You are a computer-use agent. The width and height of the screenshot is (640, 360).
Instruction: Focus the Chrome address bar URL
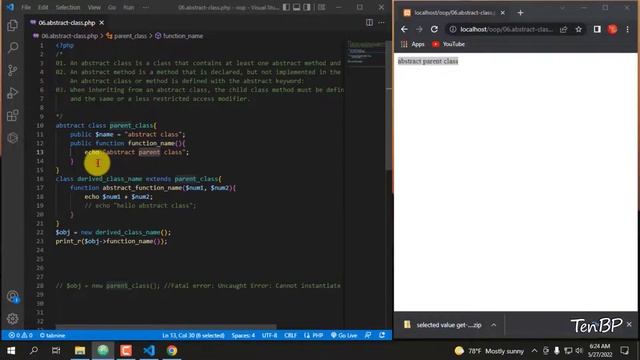(507, 29)
